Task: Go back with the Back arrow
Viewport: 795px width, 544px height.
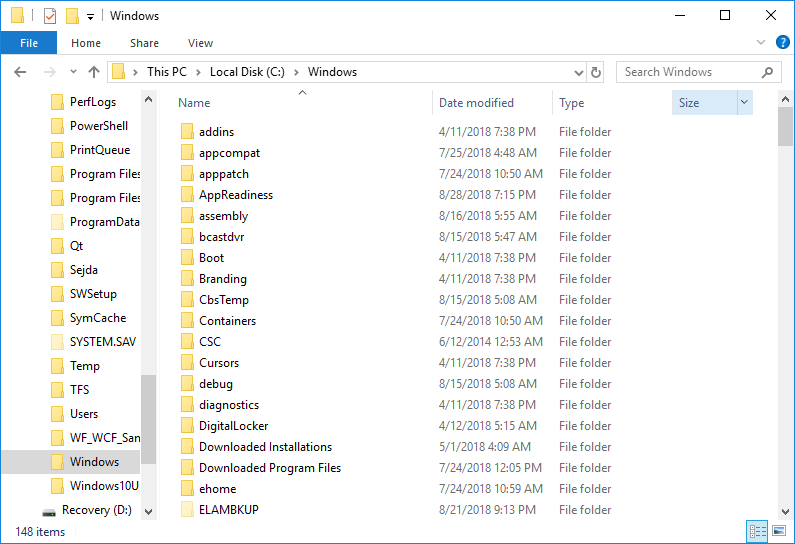Action: (x=20, y=72)
